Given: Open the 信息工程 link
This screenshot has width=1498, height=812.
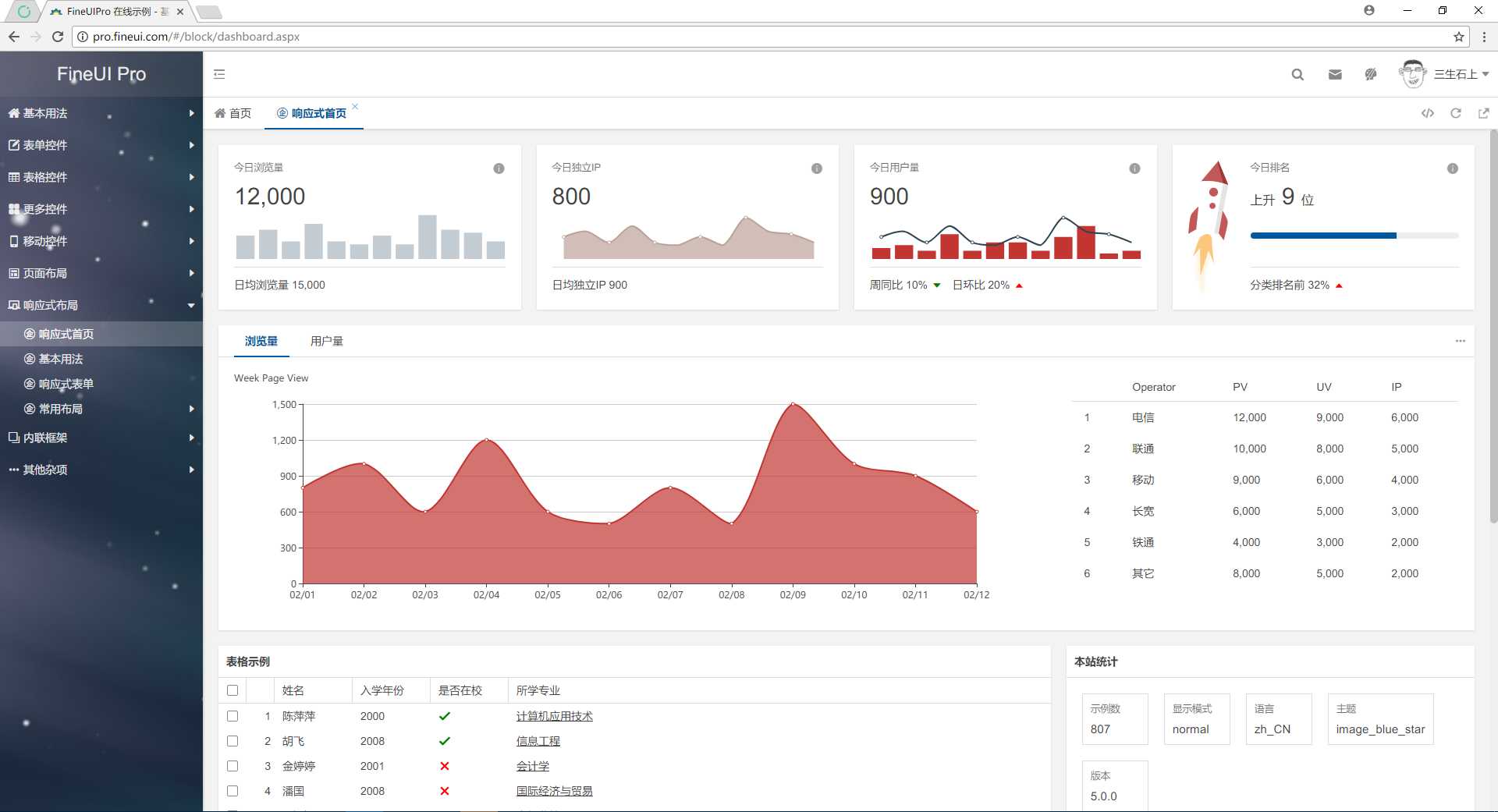Looking at the screenshot, I should point(538,741).
